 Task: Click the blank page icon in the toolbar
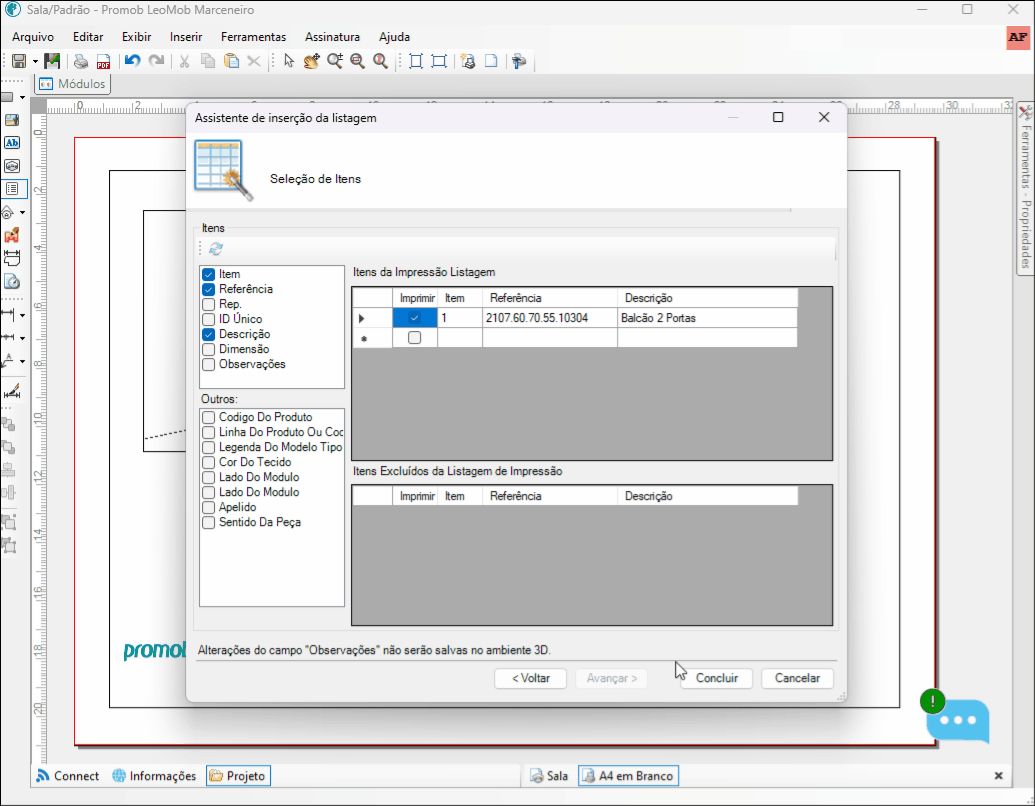[x=491, y=61]
